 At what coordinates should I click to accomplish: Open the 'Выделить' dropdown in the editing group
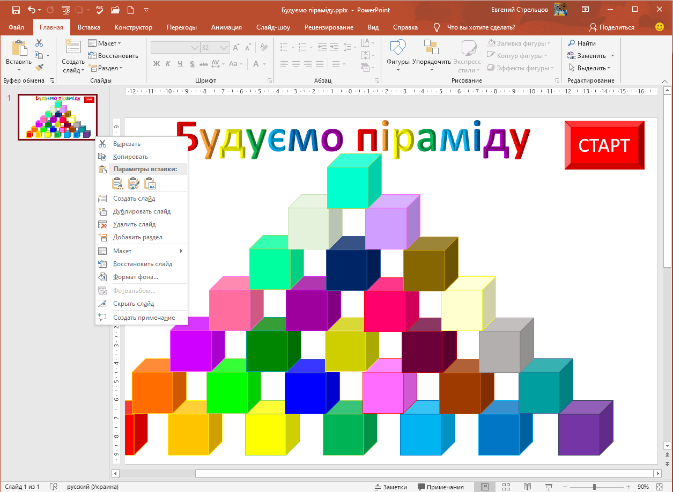coord(590,67)
